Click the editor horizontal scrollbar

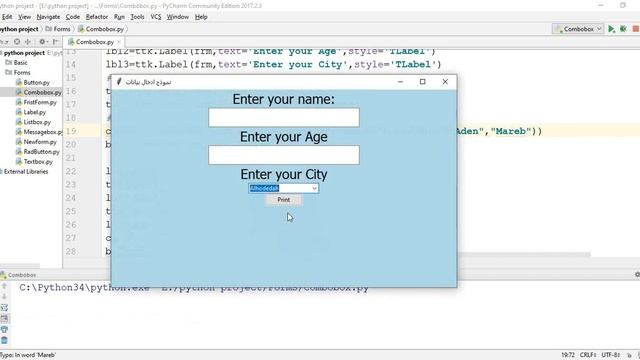(524, 255)
